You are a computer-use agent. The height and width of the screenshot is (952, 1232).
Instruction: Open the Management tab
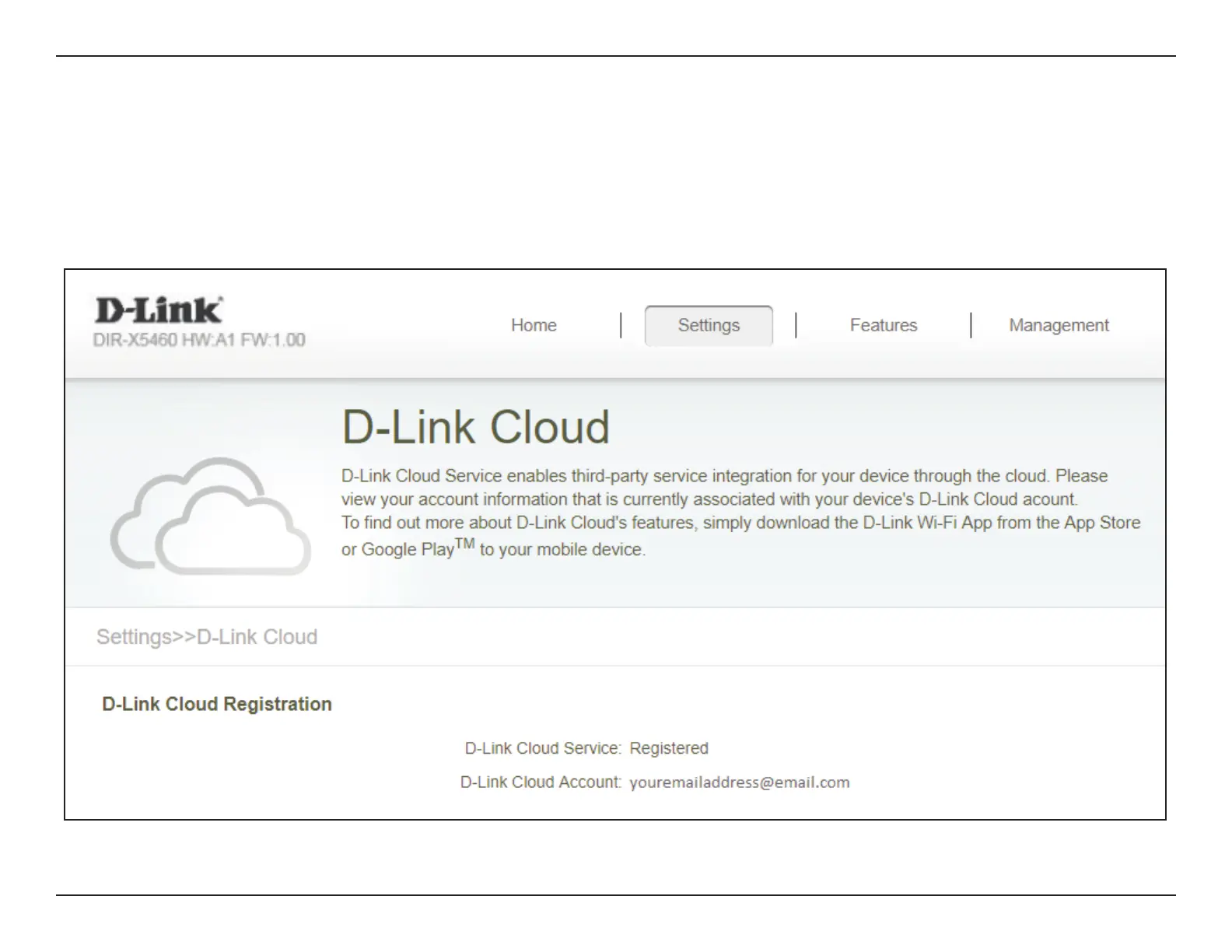coord(1059,325)
